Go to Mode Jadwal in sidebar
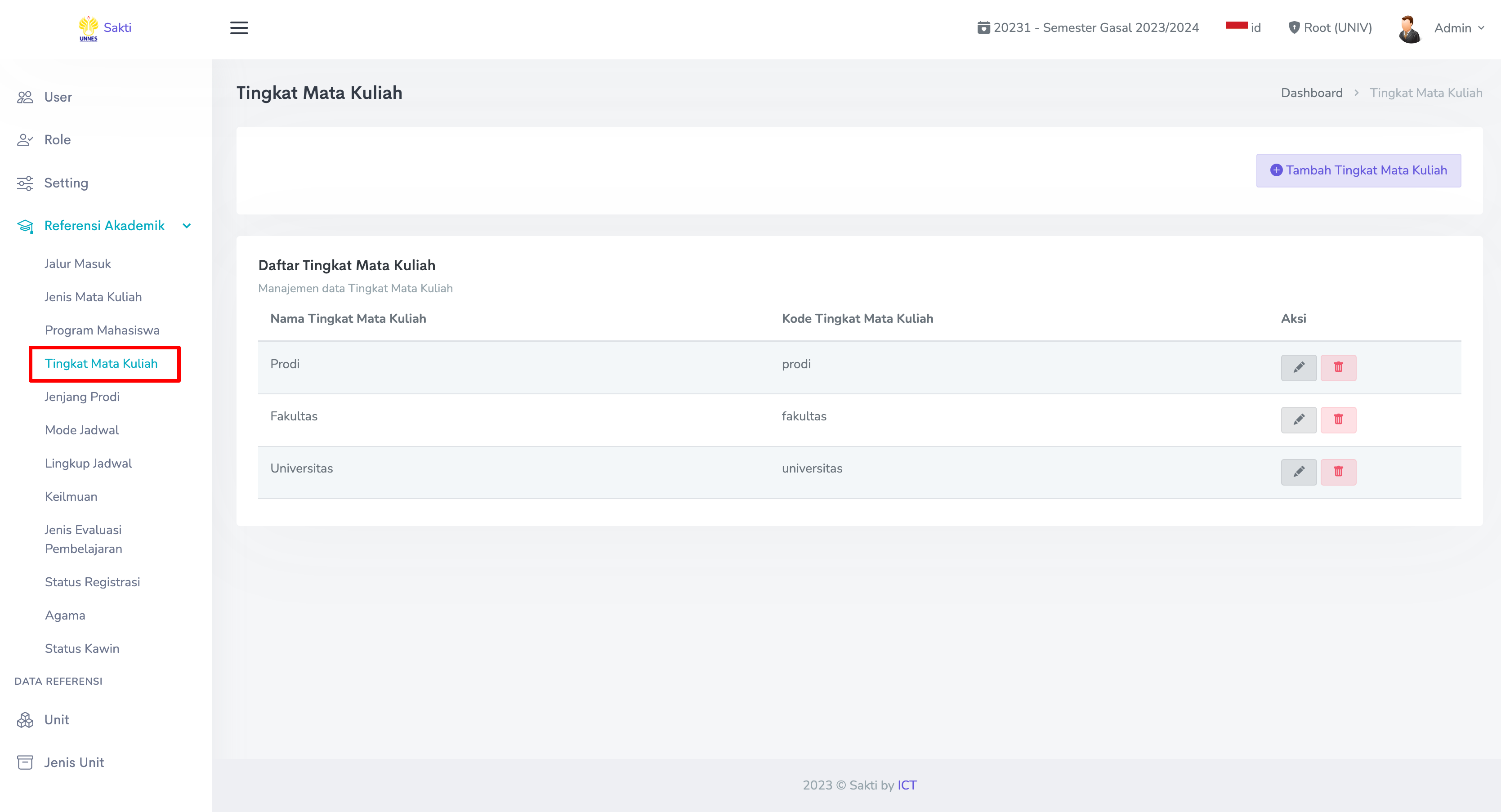Viewport: 1501px width, 812px height. tap(81, 430)
